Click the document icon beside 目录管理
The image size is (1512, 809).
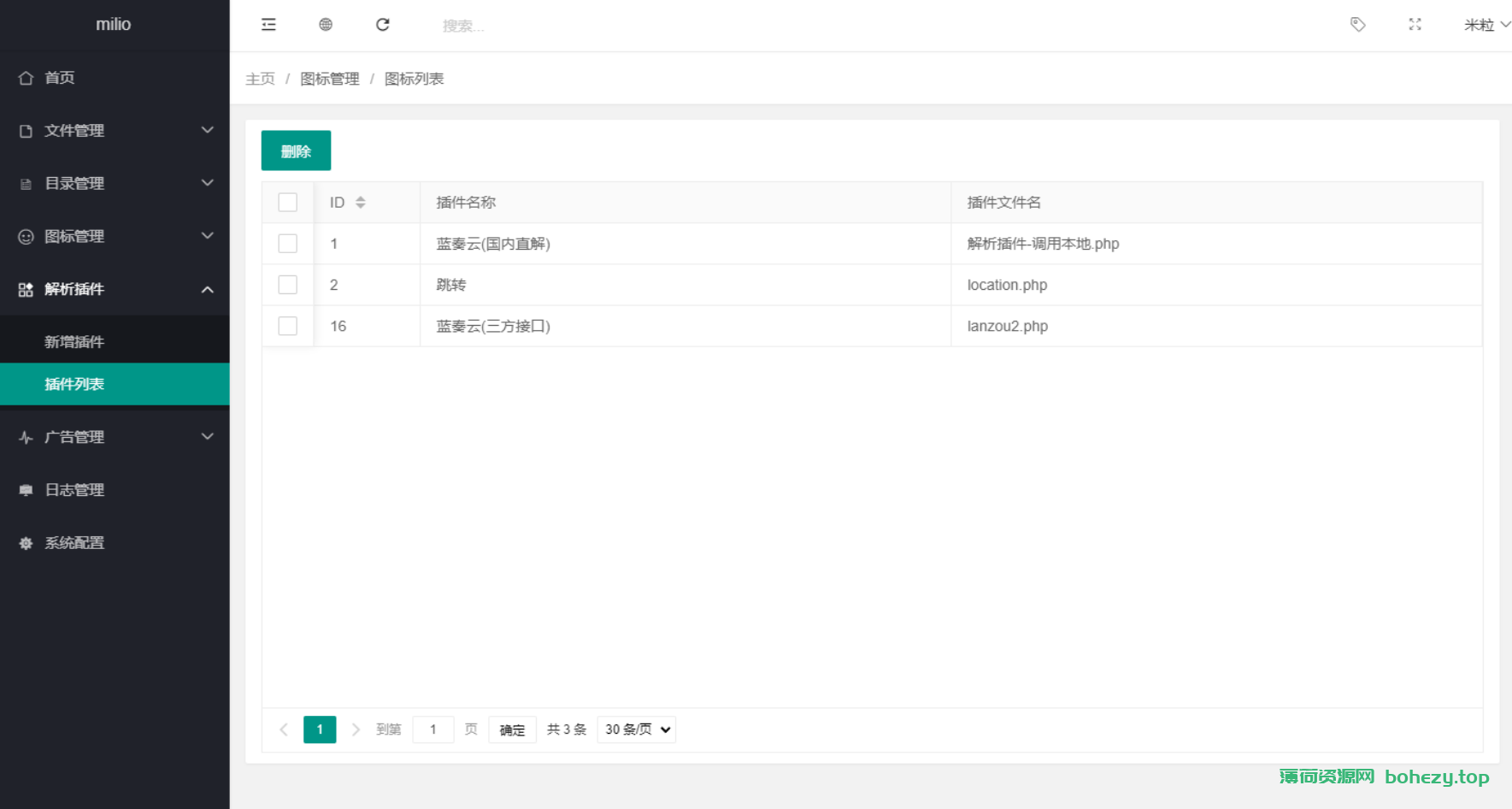pos(26,184)
